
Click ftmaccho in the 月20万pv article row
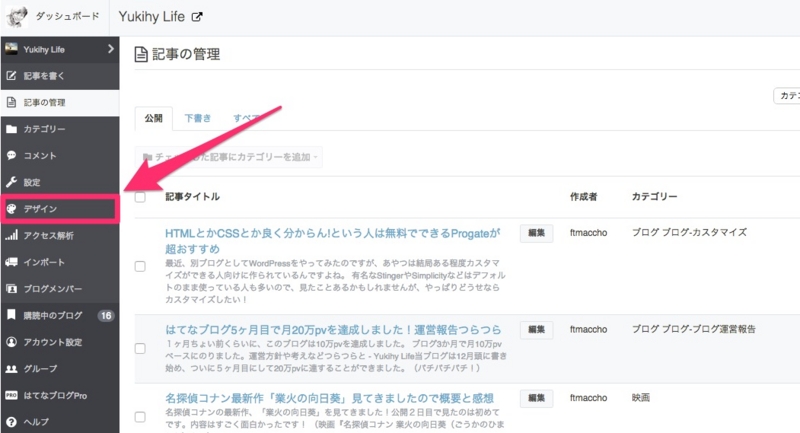(588, 329)
